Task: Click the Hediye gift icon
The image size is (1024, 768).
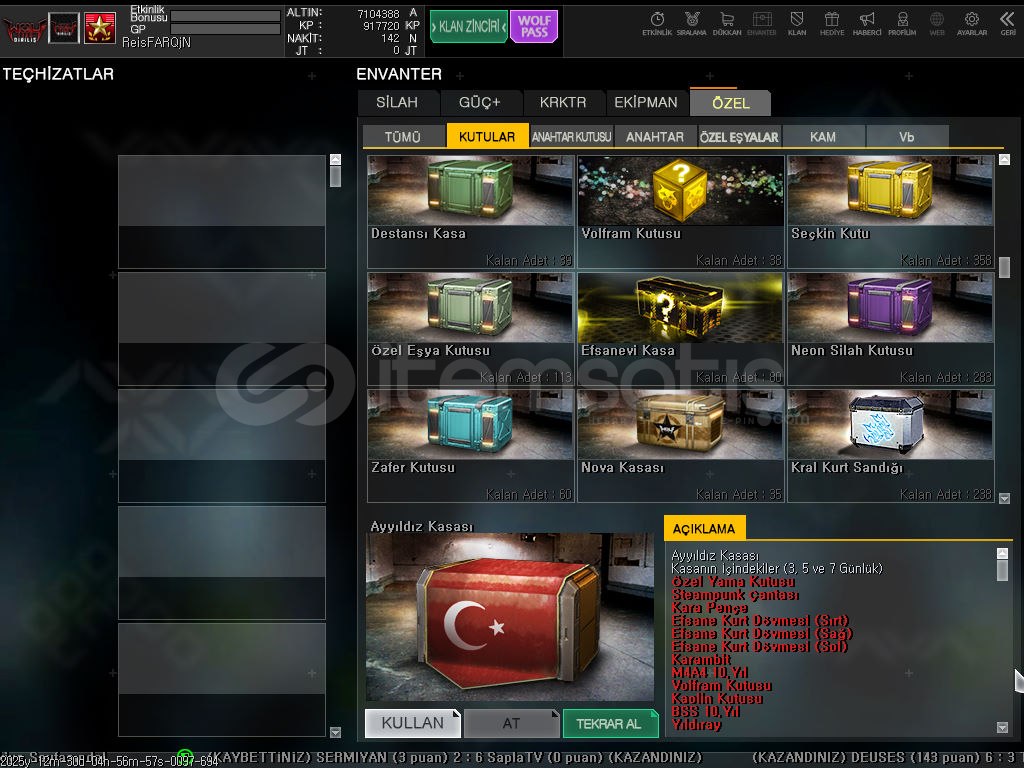Action: [x=832, y=22]
